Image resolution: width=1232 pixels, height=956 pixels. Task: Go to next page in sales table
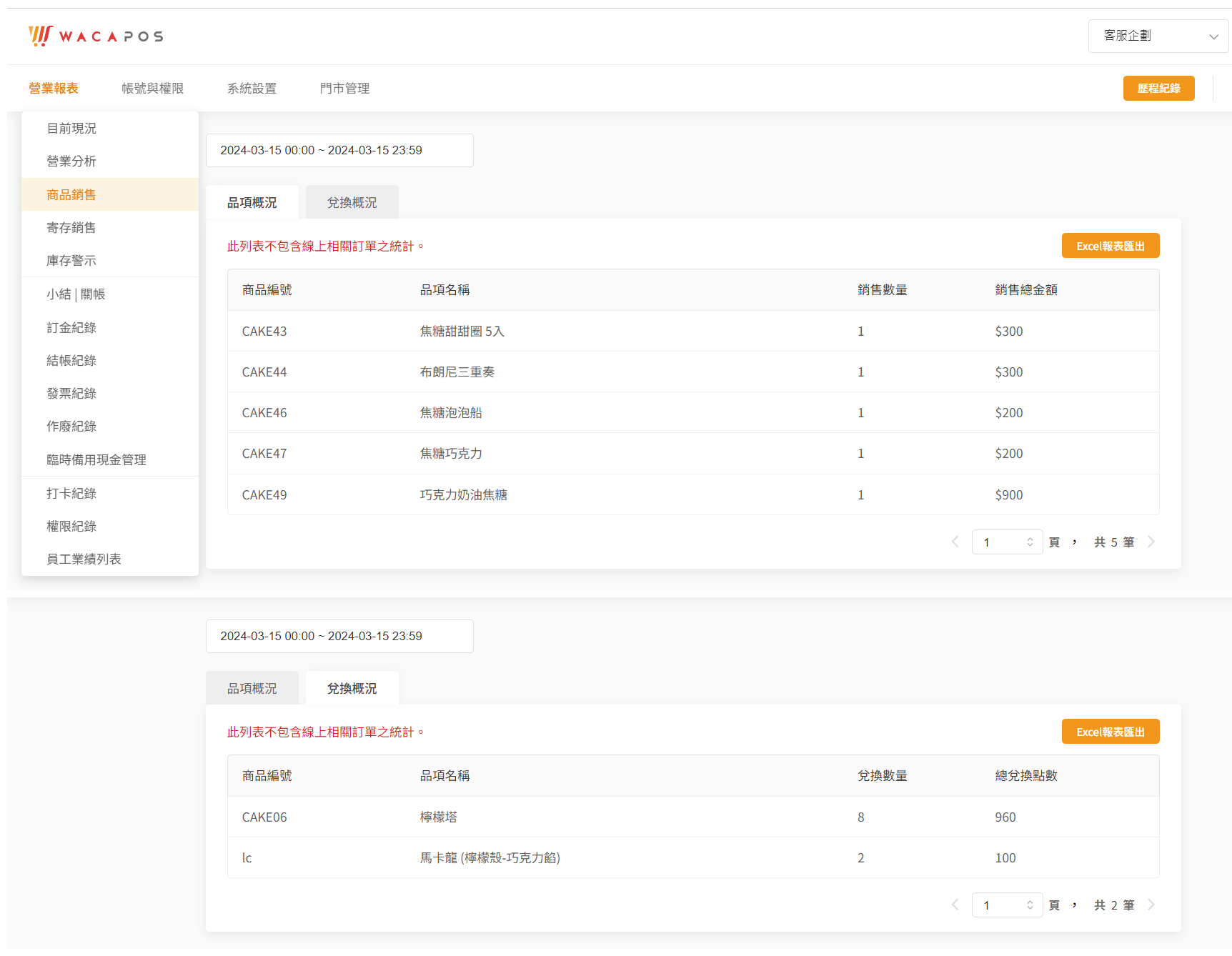pos(1151,542)
